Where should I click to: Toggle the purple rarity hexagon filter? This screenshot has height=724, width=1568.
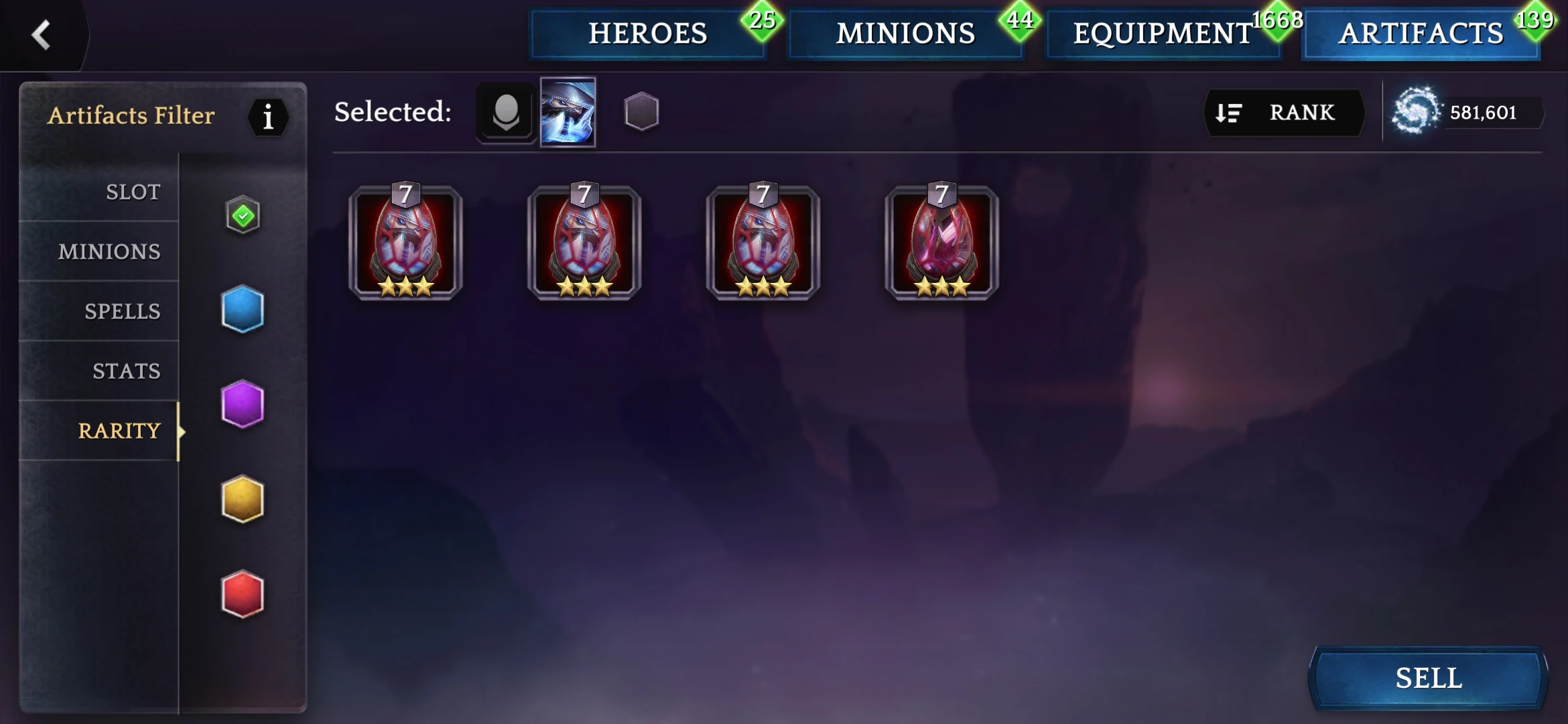[x=243, y=404]
